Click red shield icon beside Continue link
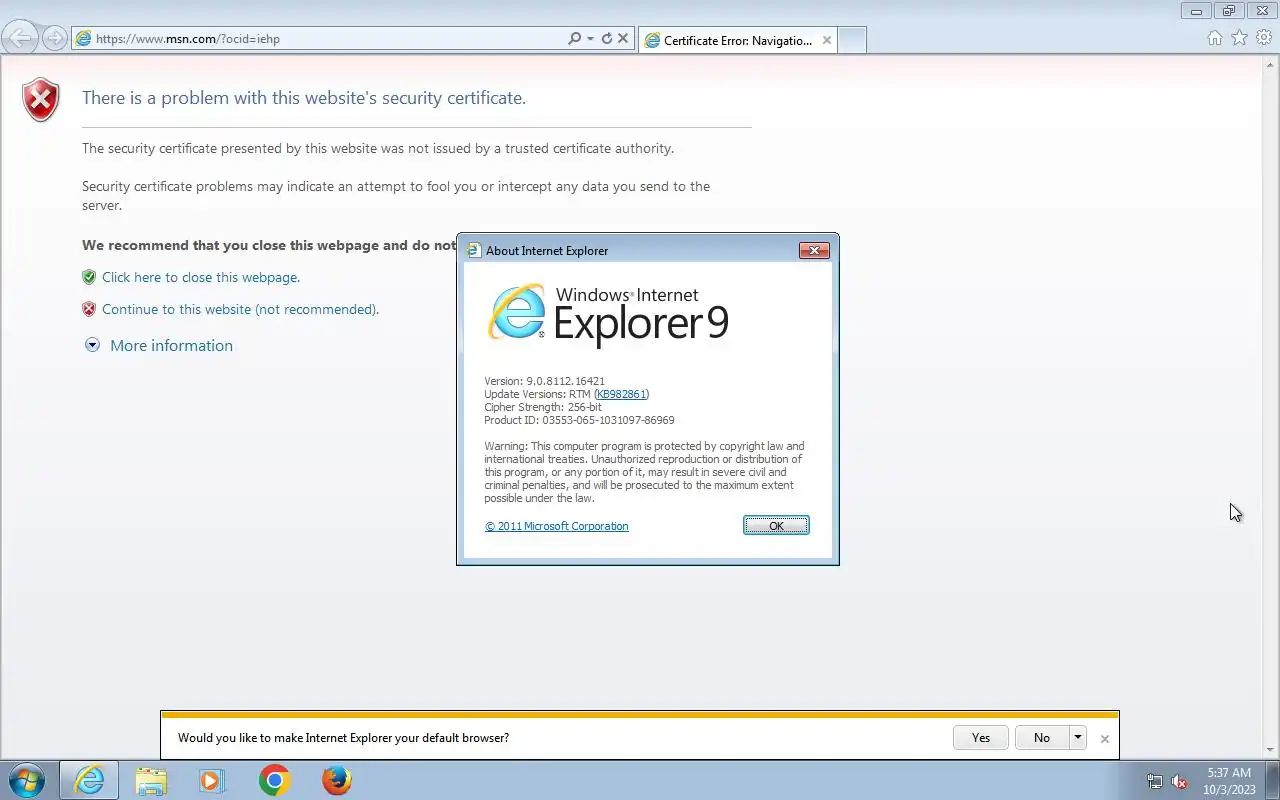1280x800 pixels. (89, 309)
